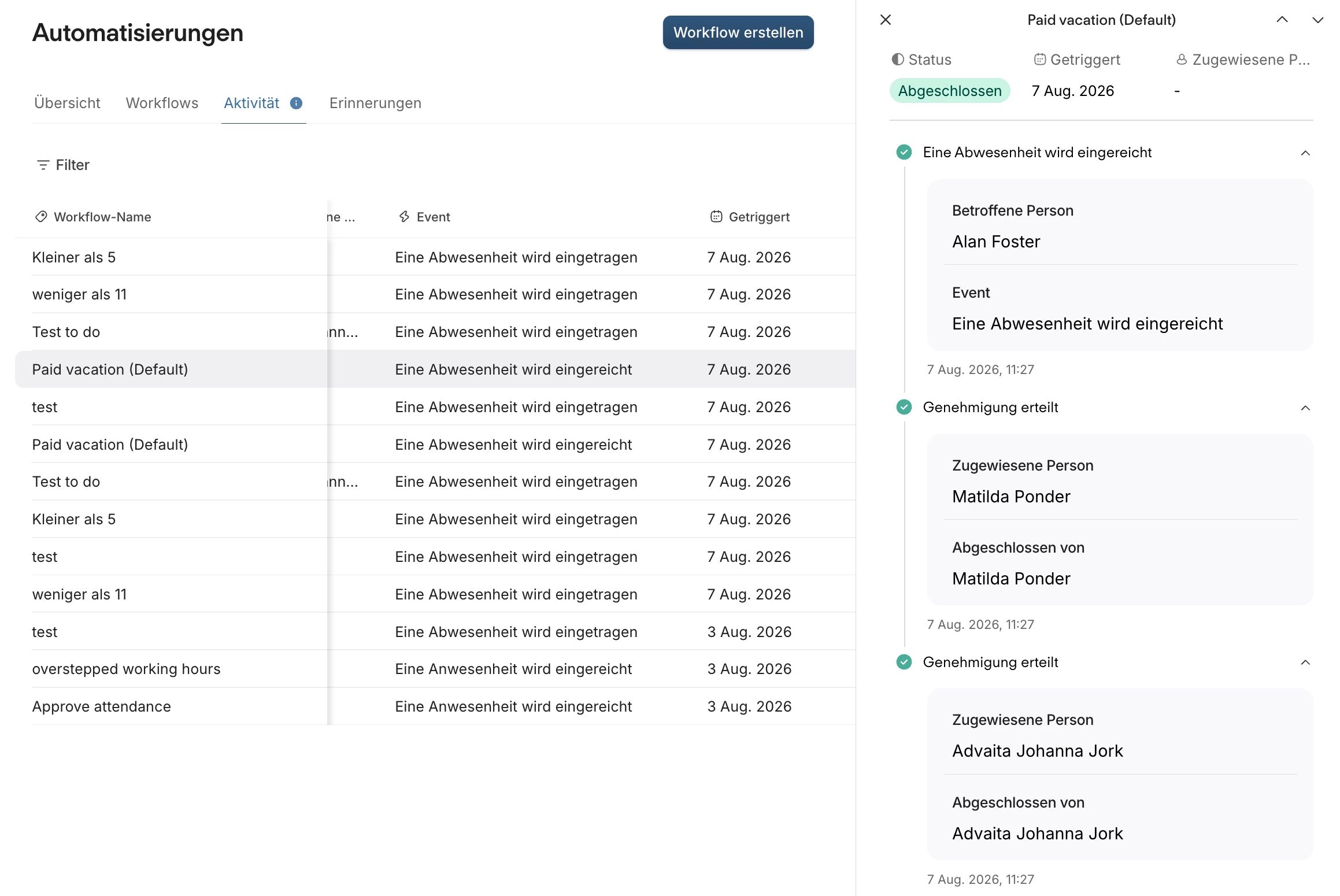Click Matilda Ponder under Zugewiesene Person
The image size is (1340, 896).
pyautogui.click(x=1011, y=497)
